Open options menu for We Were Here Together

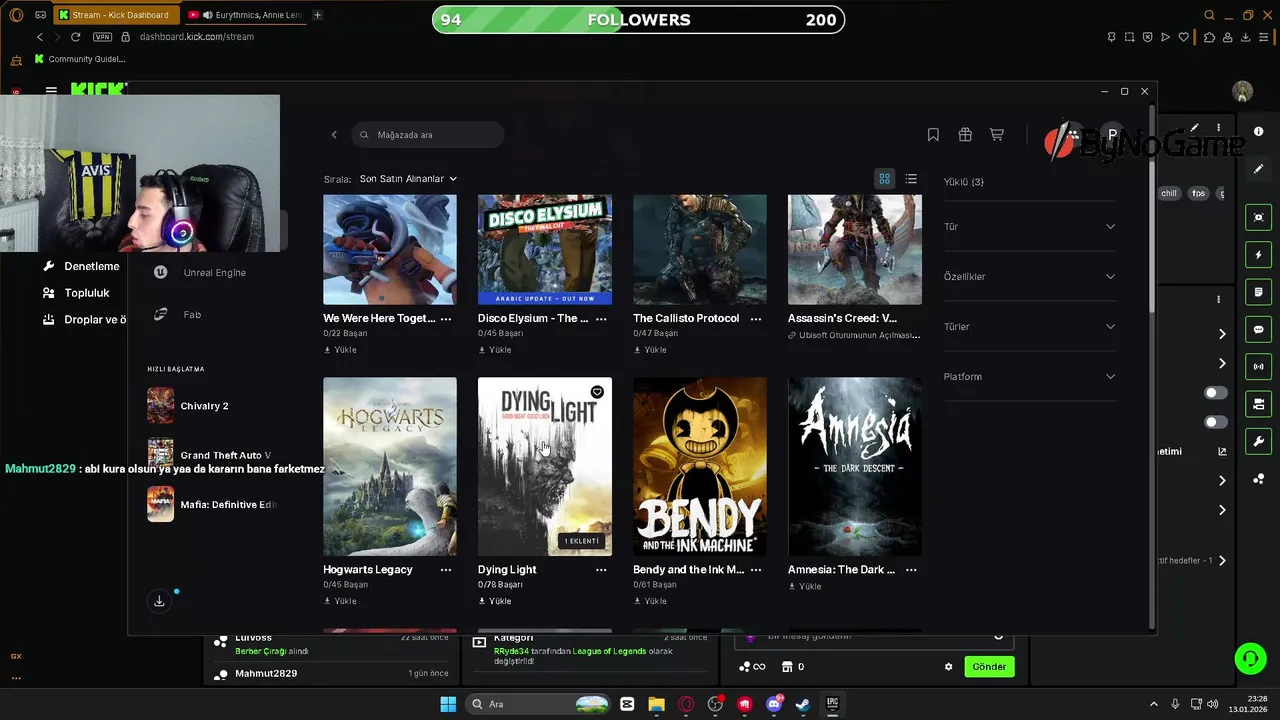tap(446, 318)
